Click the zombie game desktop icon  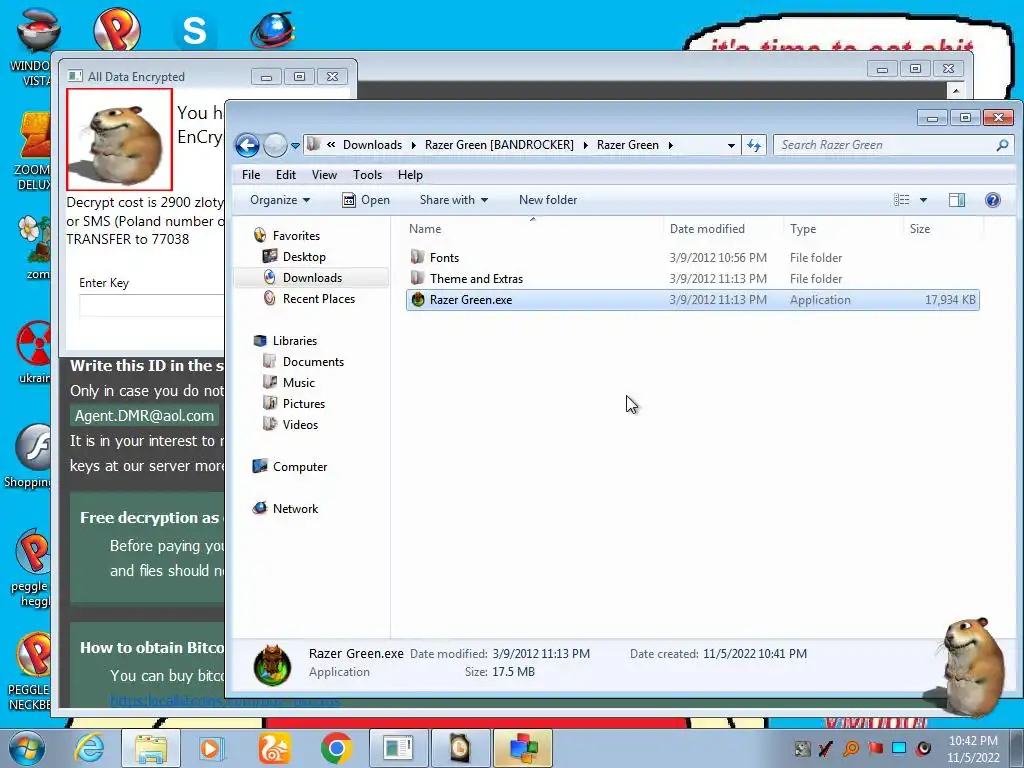pos(34,248)
